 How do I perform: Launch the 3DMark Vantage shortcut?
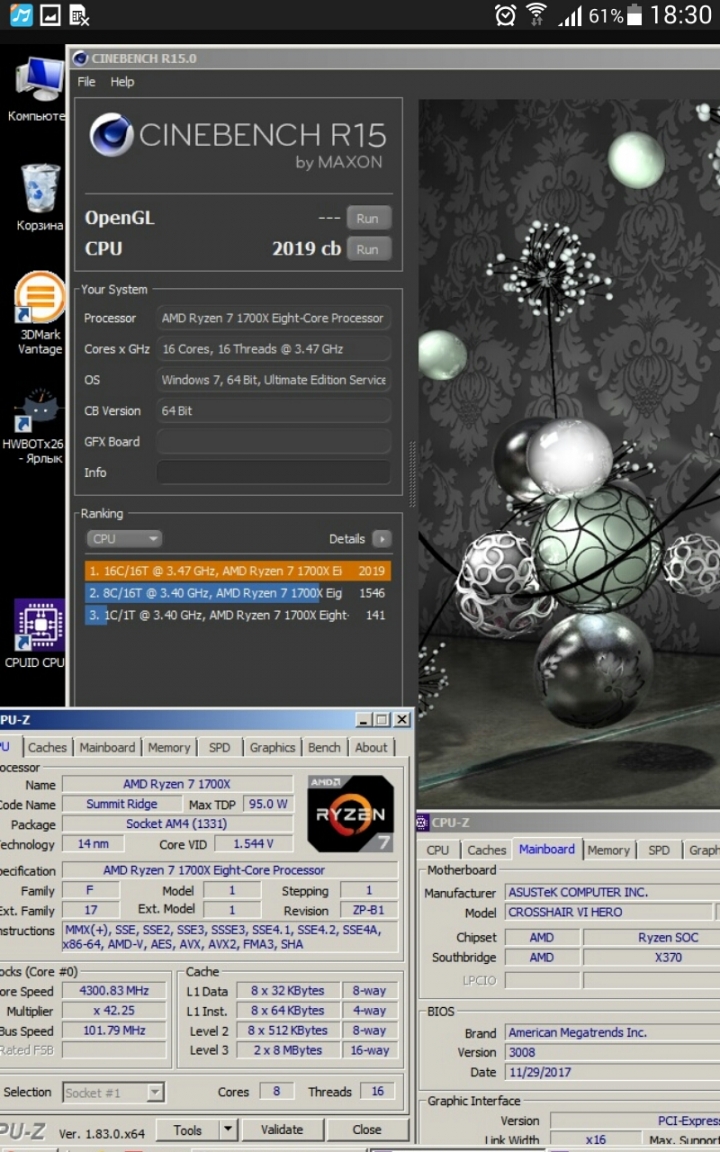pos(40,301)
